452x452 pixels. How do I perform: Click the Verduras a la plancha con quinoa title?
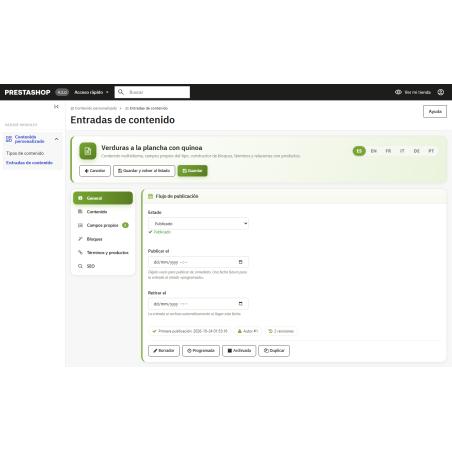tap(152, 148)
